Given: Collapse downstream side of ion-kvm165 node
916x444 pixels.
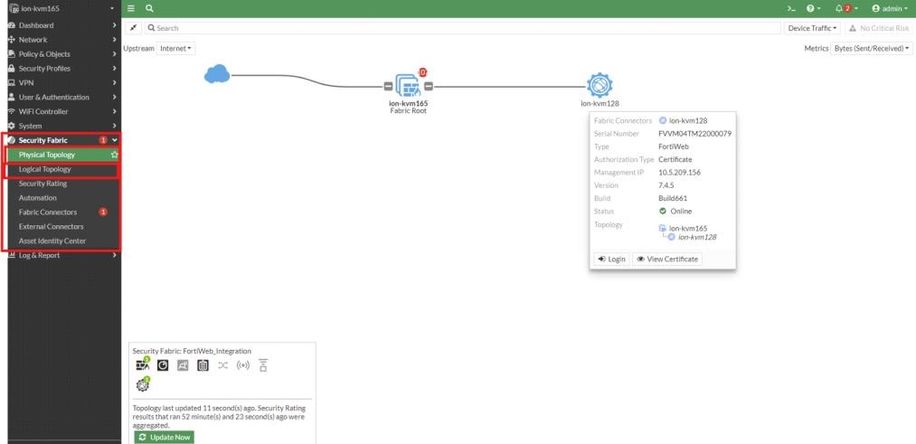Looking at the screenshot, I should point(428,86).
